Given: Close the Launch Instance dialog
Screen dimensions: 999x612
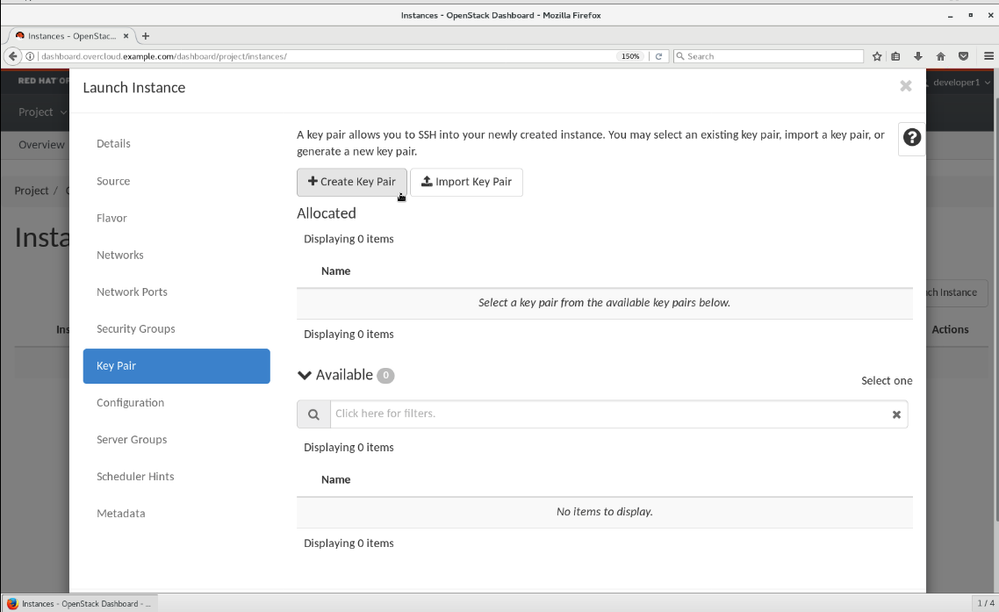Looking at the screenshot, I should pyautogui.click(x=905, y=87).
